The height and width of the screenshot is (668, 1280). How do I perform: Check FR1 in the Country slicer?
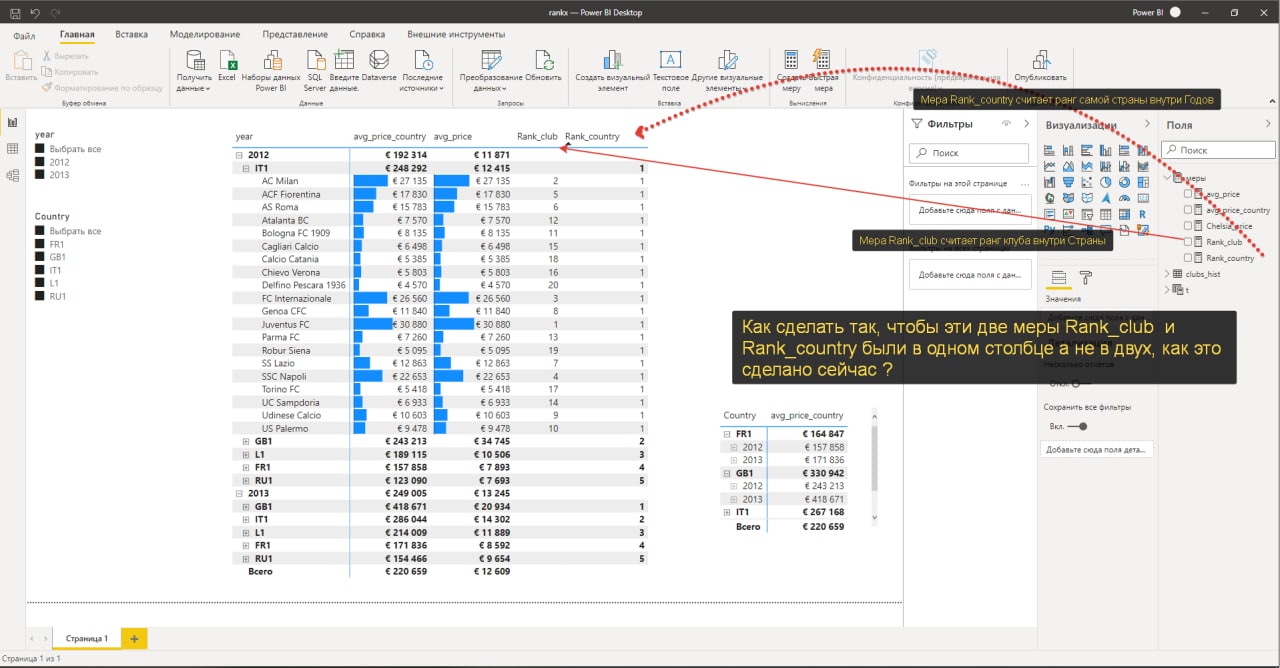(40, 244)
